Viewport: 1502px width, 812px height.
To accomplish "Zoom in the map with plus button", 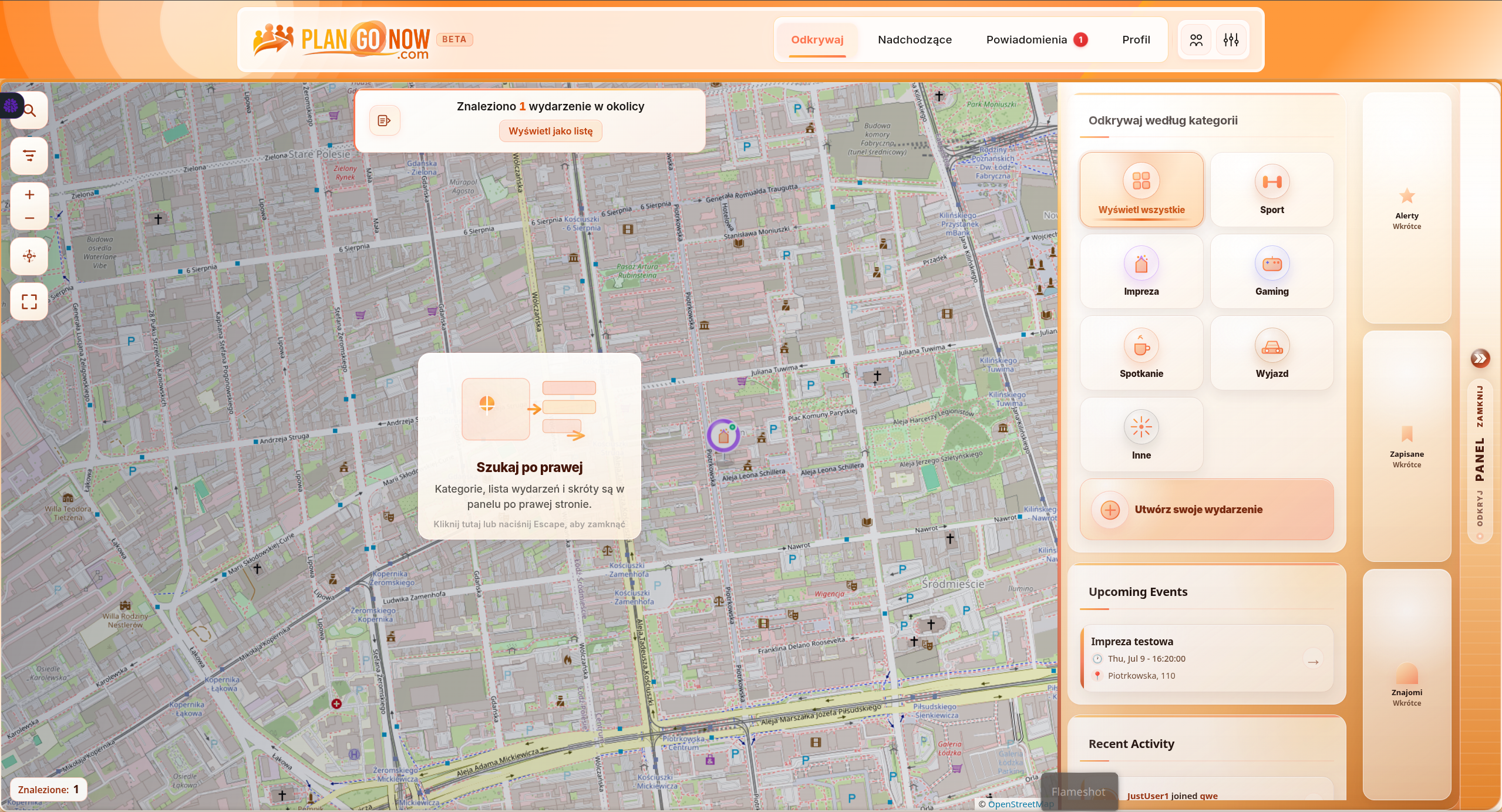I will [x=29, y=194].
